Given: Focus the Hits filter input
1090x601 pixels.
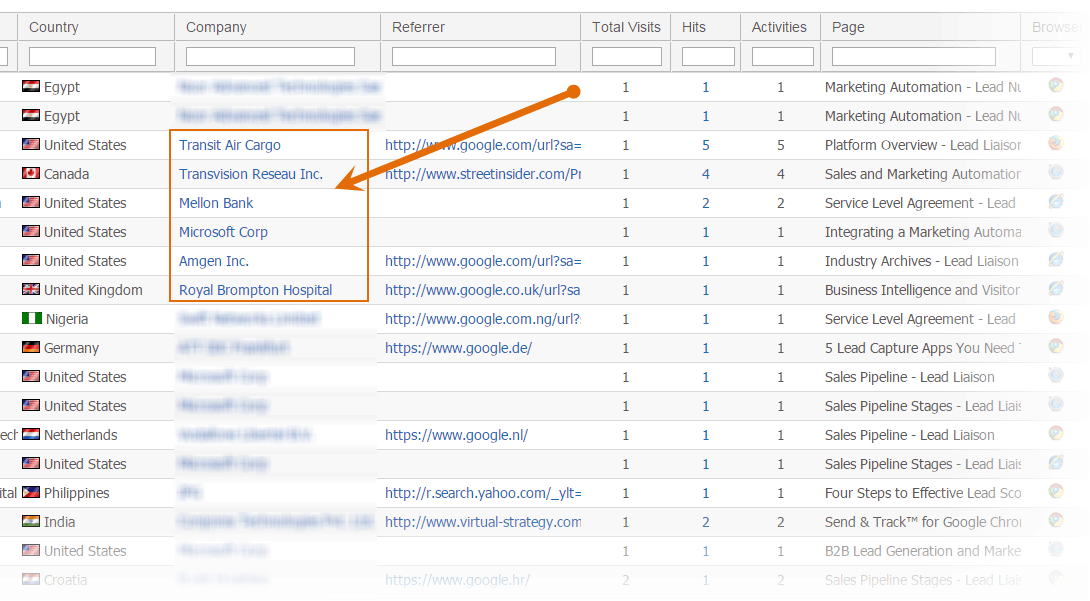Looking at the screenshot, I should [708, 56].
